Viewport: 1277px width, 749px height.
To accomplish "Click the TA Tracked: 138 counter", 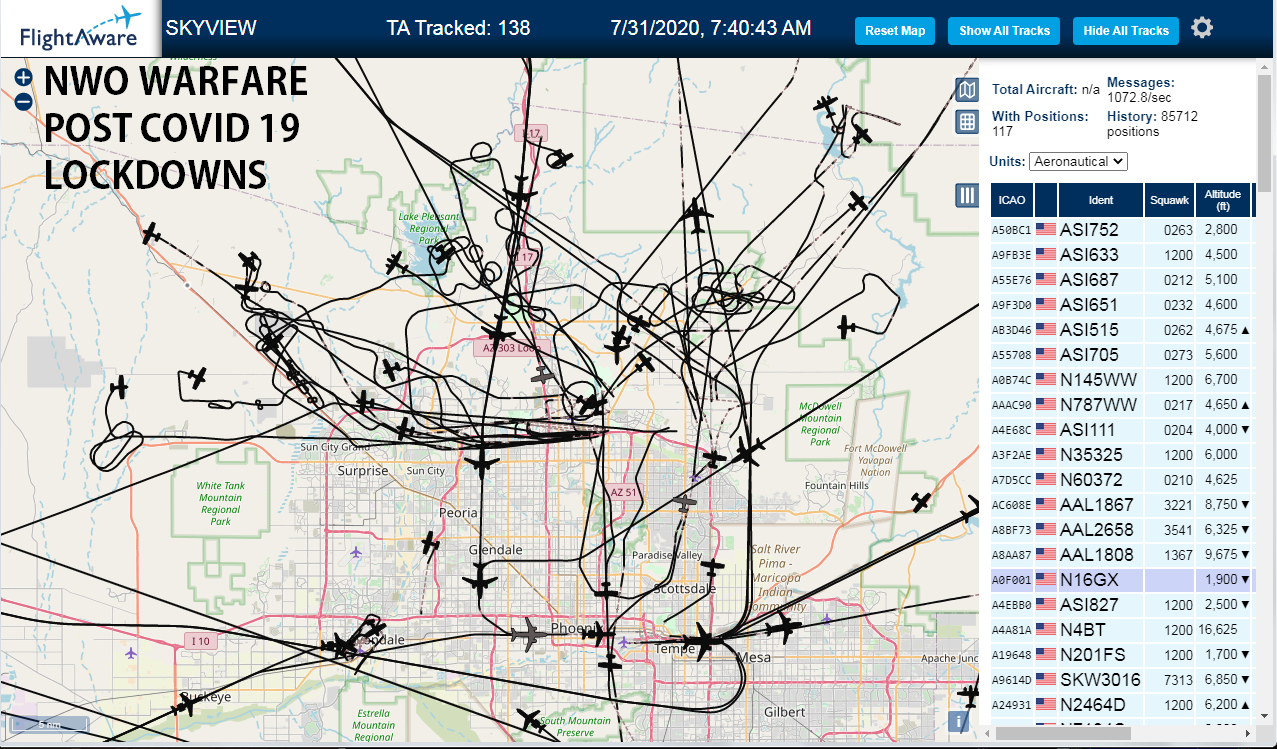I will (458, 28).
